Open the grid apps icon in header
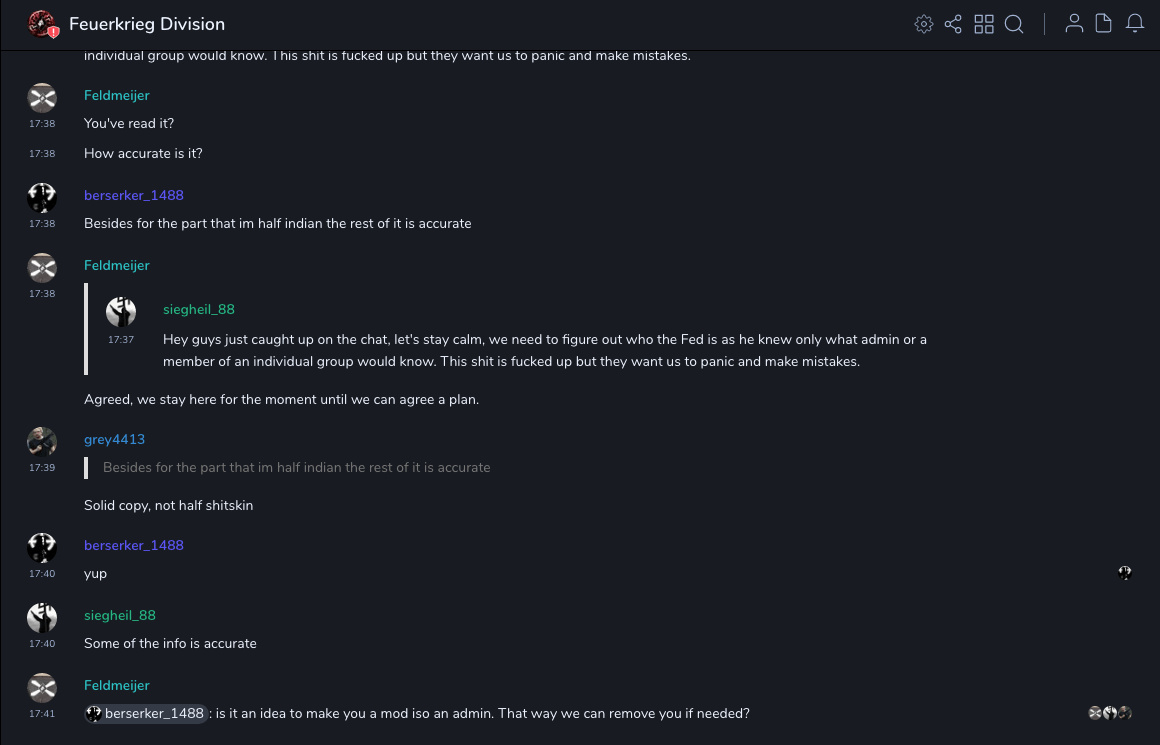The width and height of the screenshot is (1160, 745). (x=984, y=24)
